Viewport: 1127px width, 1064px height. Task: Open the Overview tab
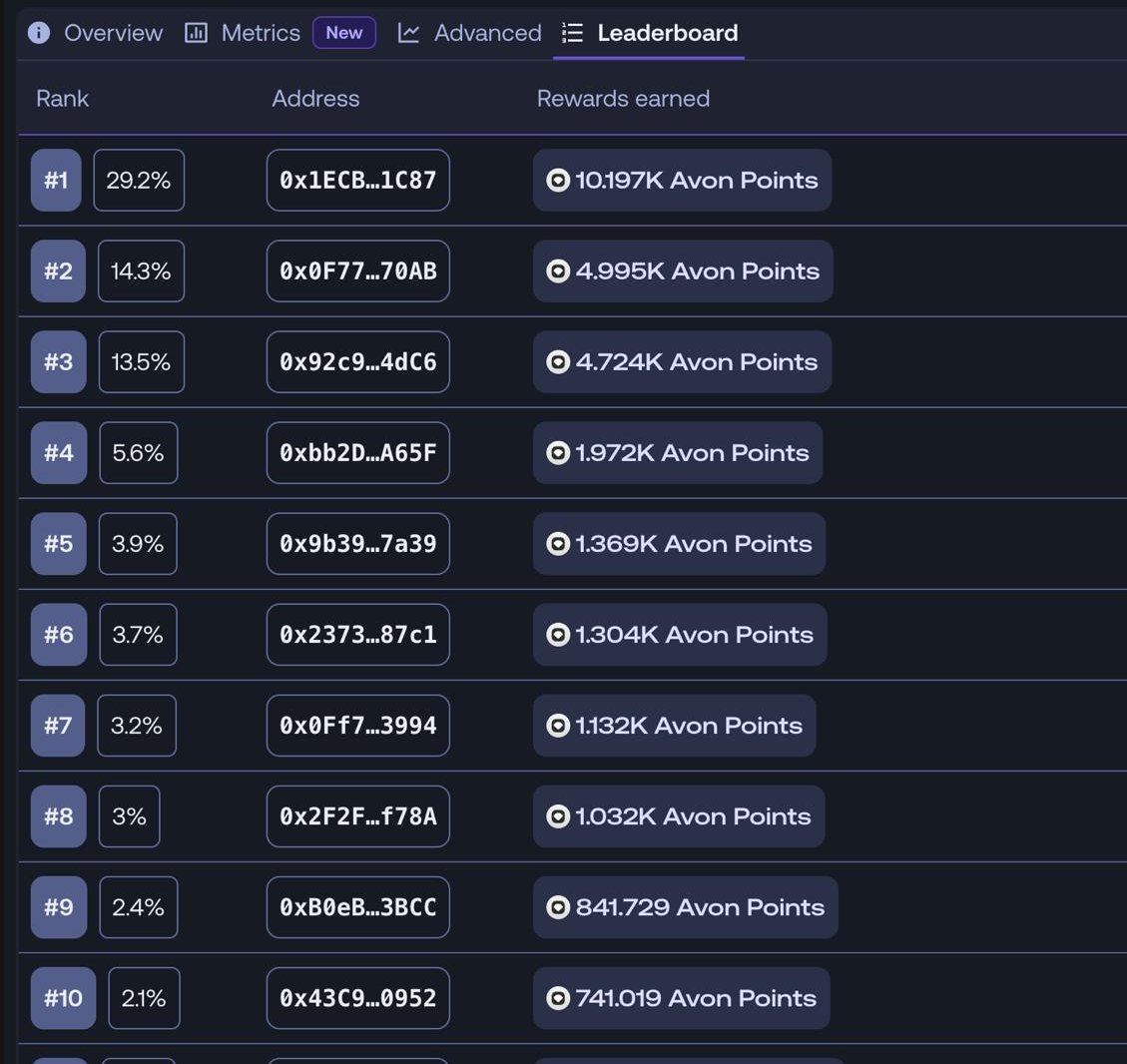pos(95,33)
